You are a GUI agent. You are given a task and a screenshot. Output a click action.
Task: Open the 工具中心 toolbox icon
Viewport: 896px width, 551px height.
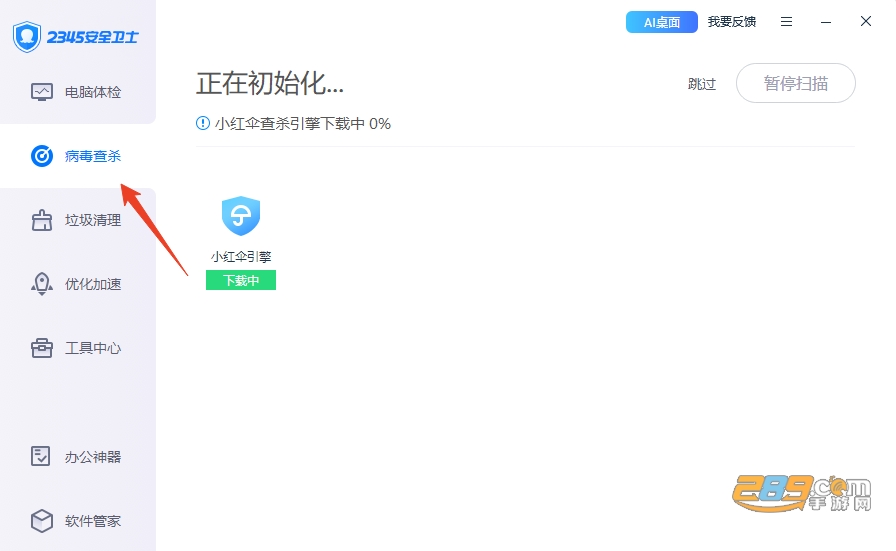[42, 348]
